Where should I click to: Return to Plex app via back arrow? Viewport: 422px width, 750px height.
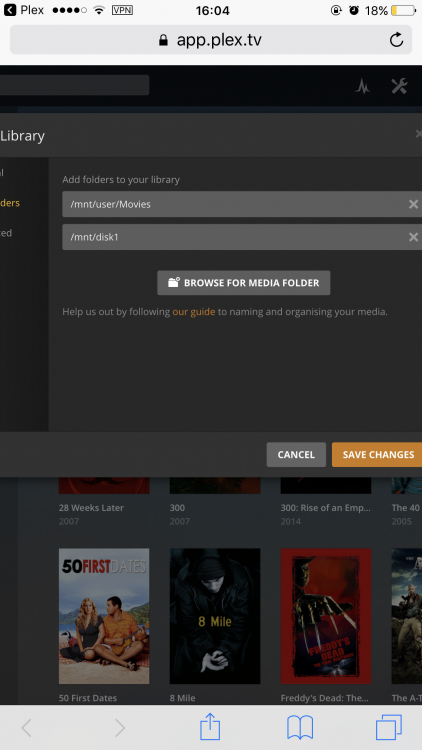[x=10, y=10]
